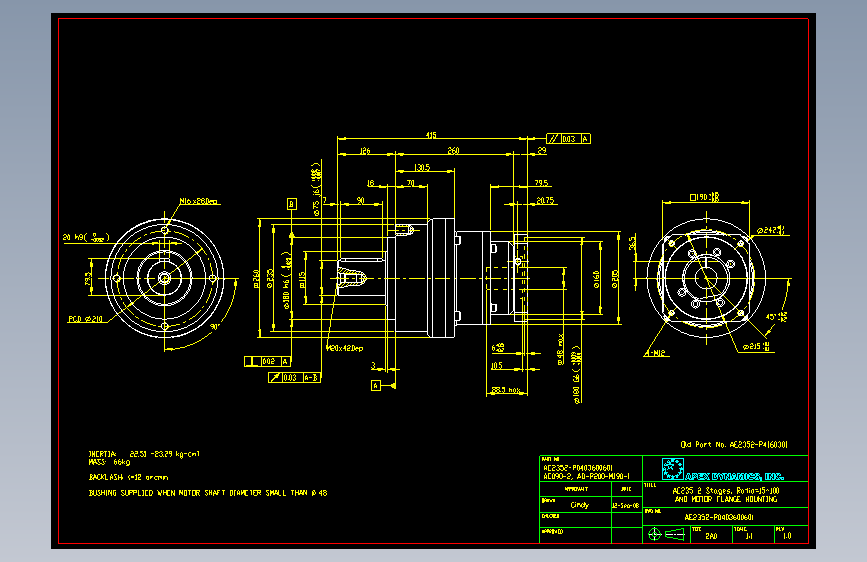The image size is (867, 562).
Task: Click the center of the left flange view
Action: tap(165, 278)
